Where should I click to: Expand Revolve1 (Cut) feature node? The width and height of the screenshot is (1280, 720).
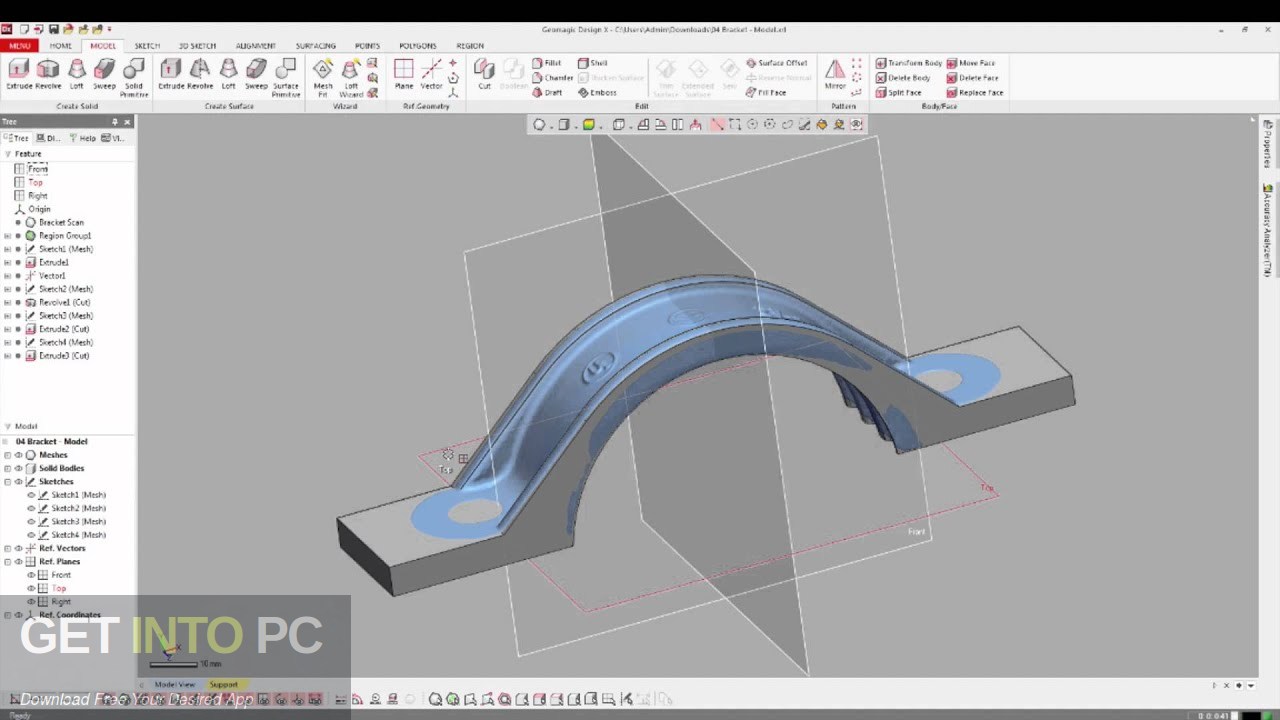pos(7,302)
